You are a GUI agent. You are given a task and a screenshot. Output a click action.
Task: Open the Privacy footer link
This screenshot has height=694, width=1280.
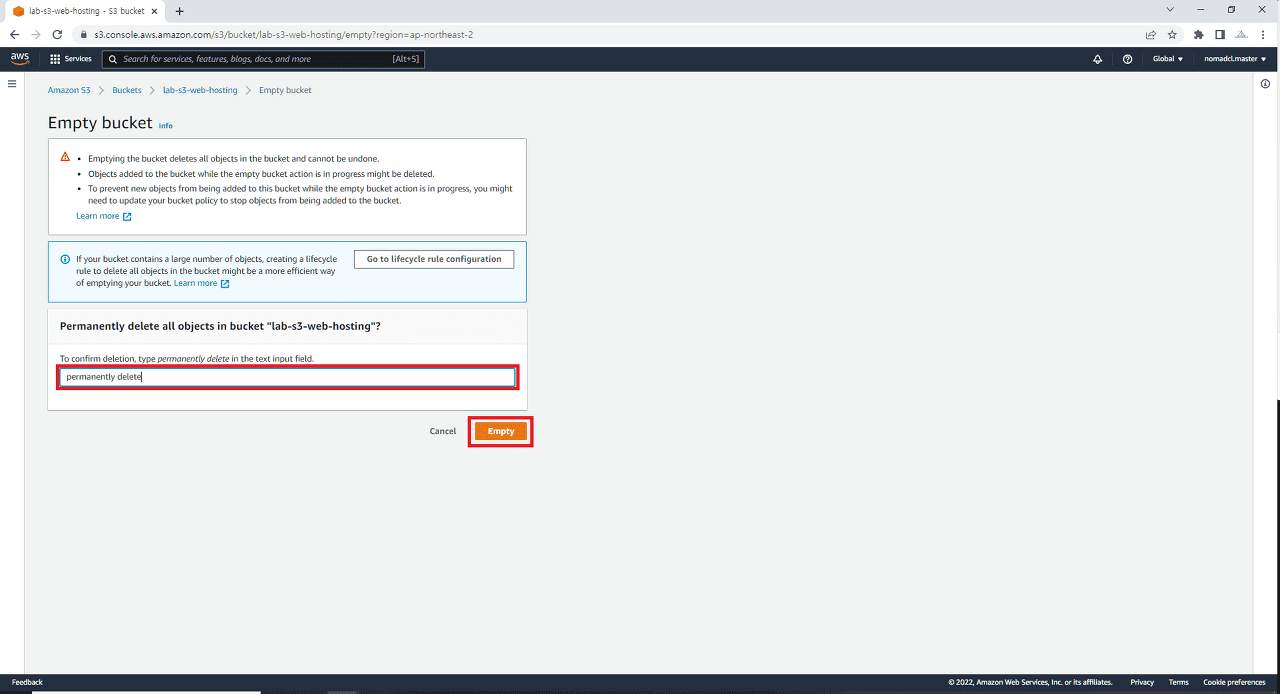pos(1142,682)
